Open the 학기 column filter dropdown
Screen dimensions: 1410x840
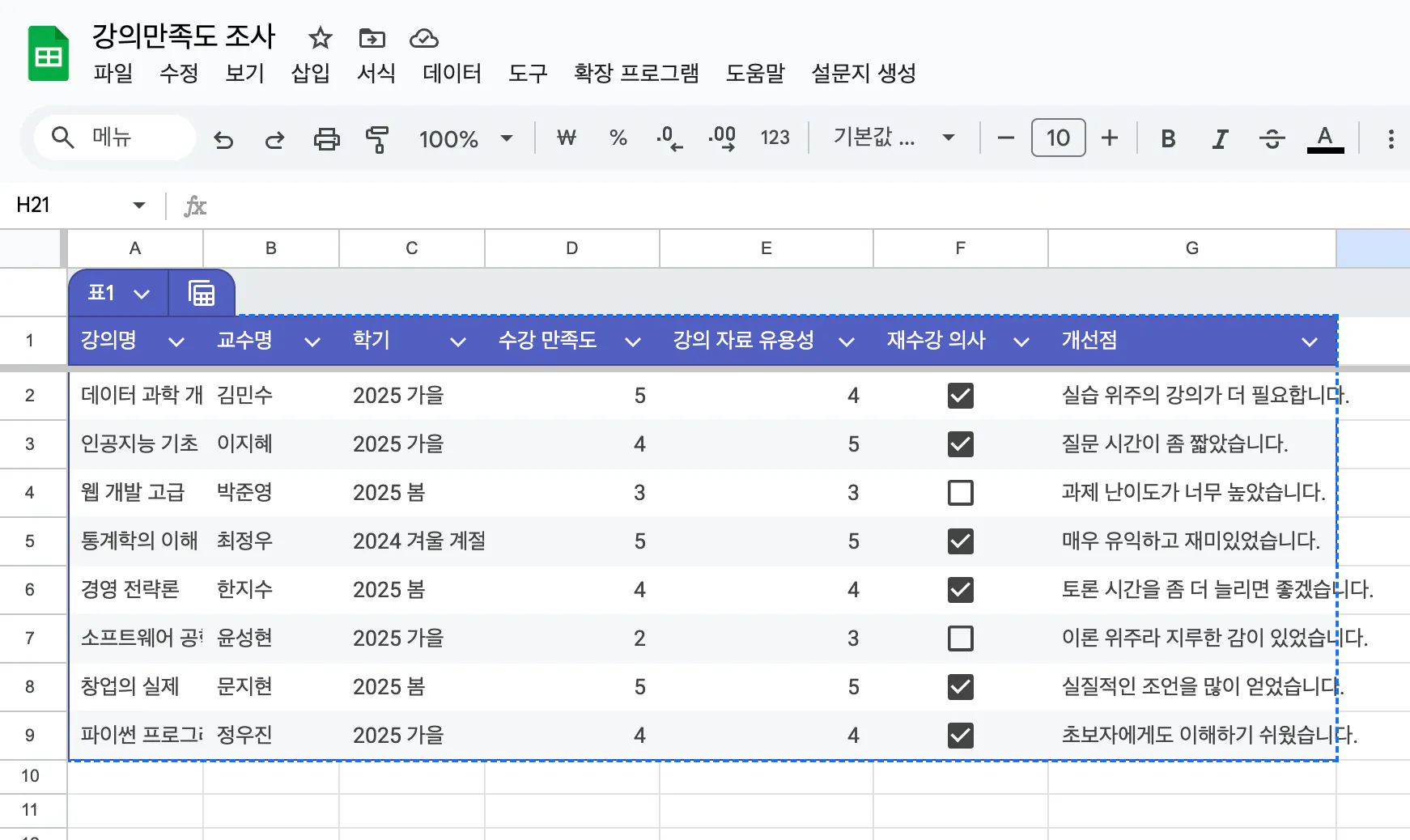tap(457, 342)
